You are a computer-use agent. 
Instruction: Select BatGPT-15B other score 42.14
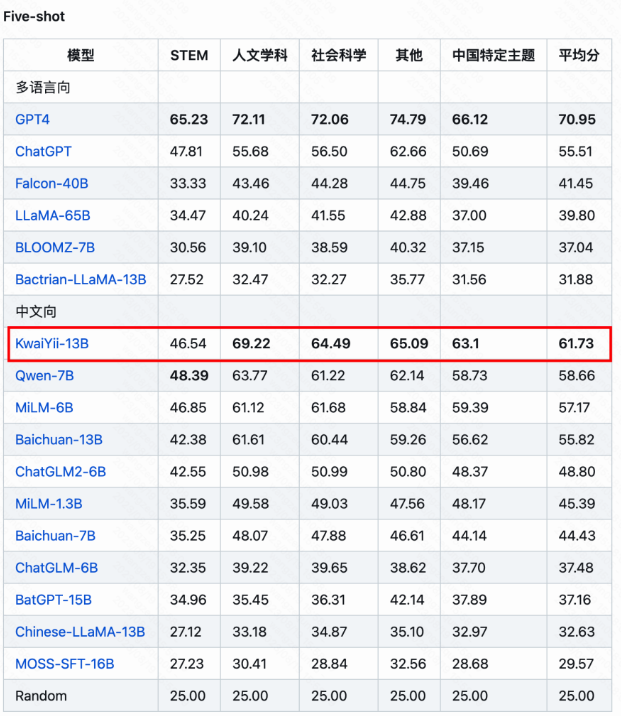407,600
